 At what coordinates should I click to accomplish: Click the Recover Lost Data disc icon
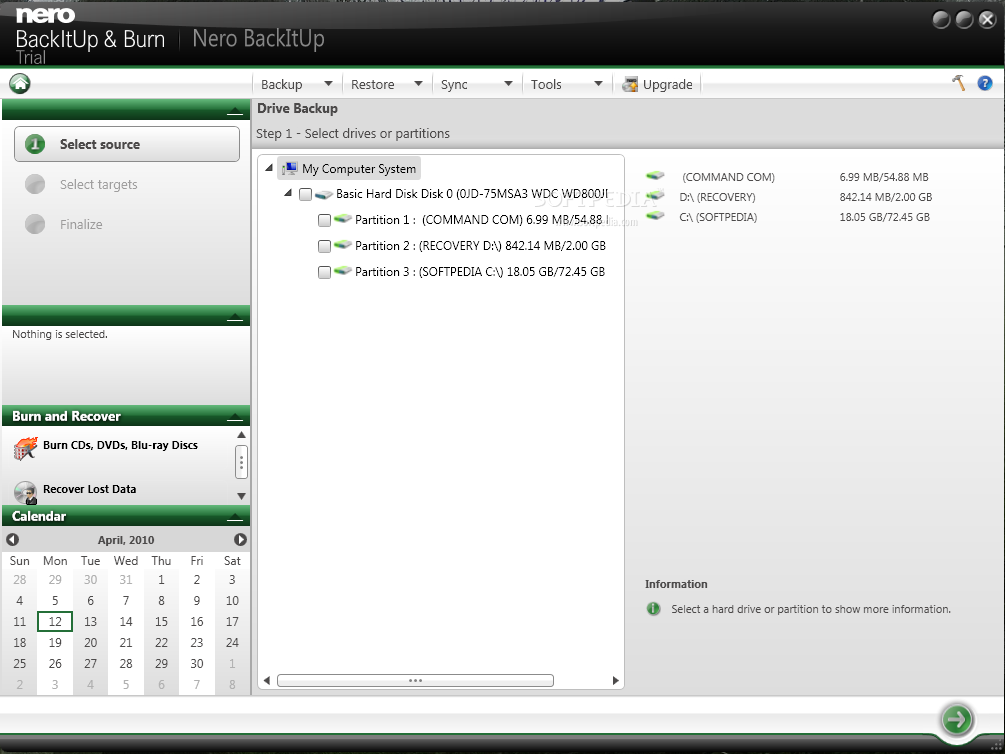[x=26, y=492]
